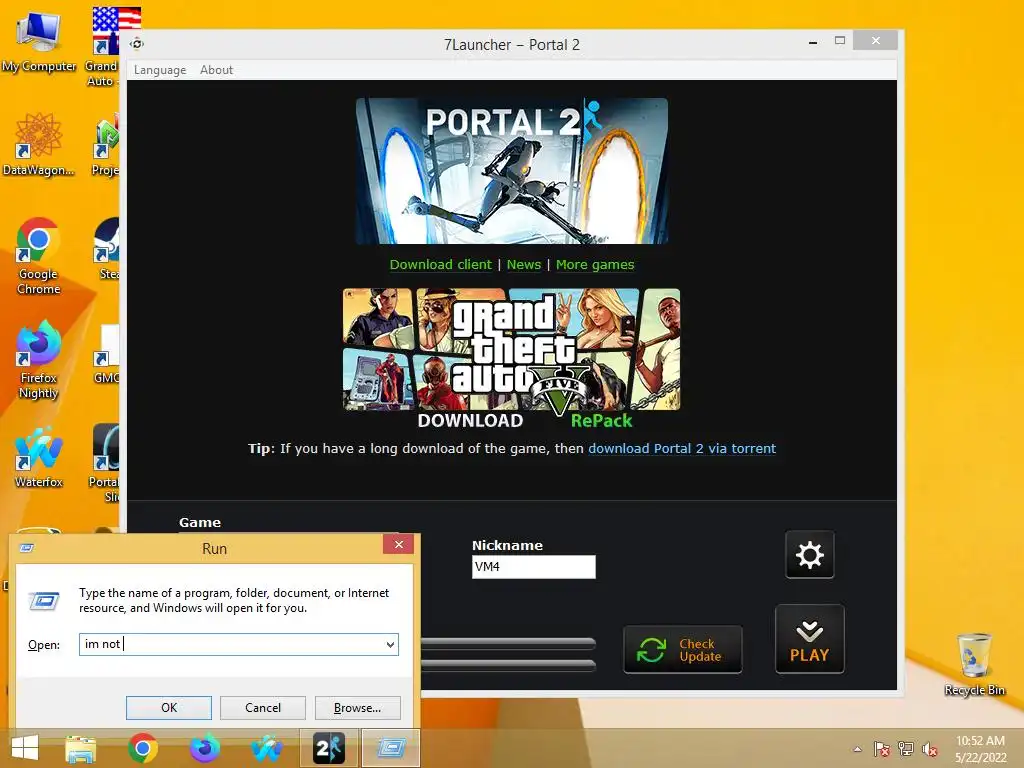Launch Google Chrome from the taskbar
The image size is (1024, 768).
pyautogui.click(x=142, y=748)
